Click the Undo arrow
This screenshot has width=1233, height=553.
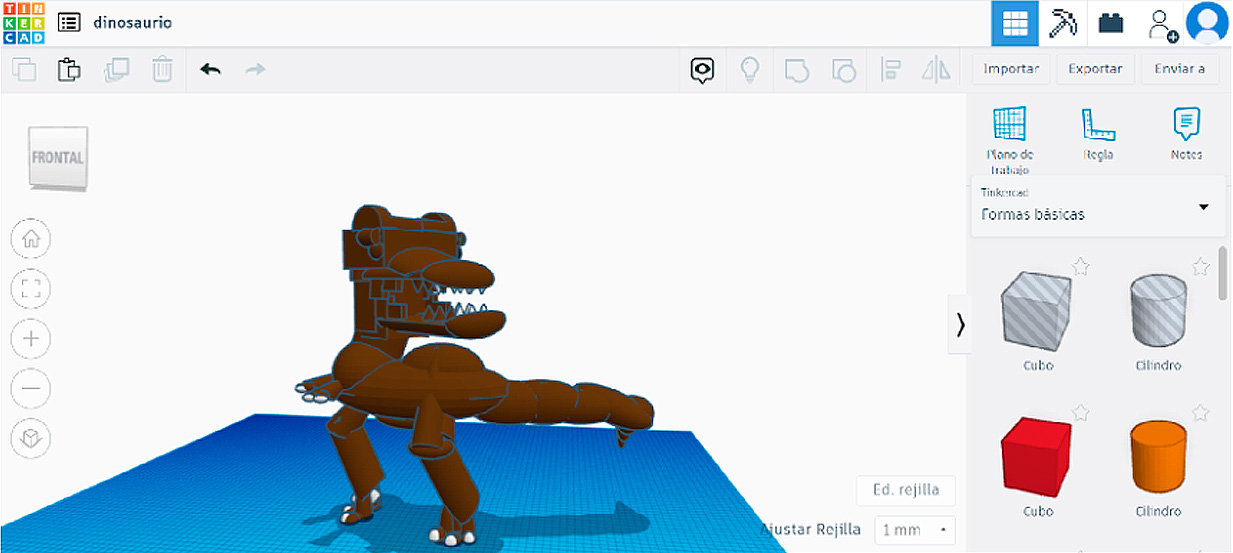pos(210,70)
